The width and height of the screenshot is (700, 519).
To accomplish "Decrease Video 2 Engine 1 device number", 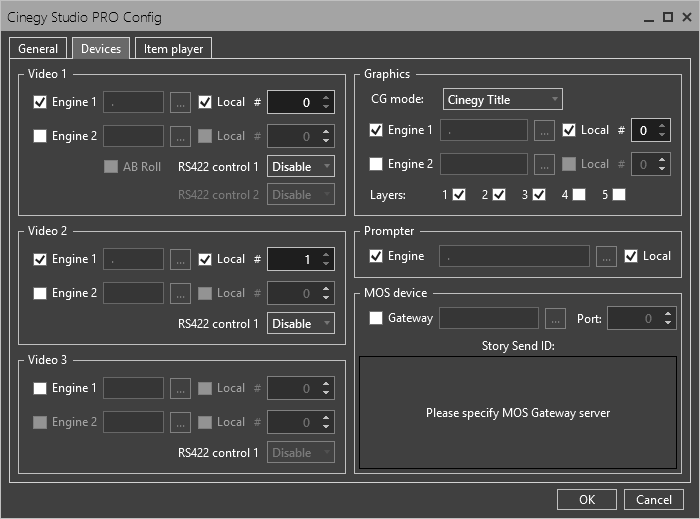I will click(x=326, y=264).
